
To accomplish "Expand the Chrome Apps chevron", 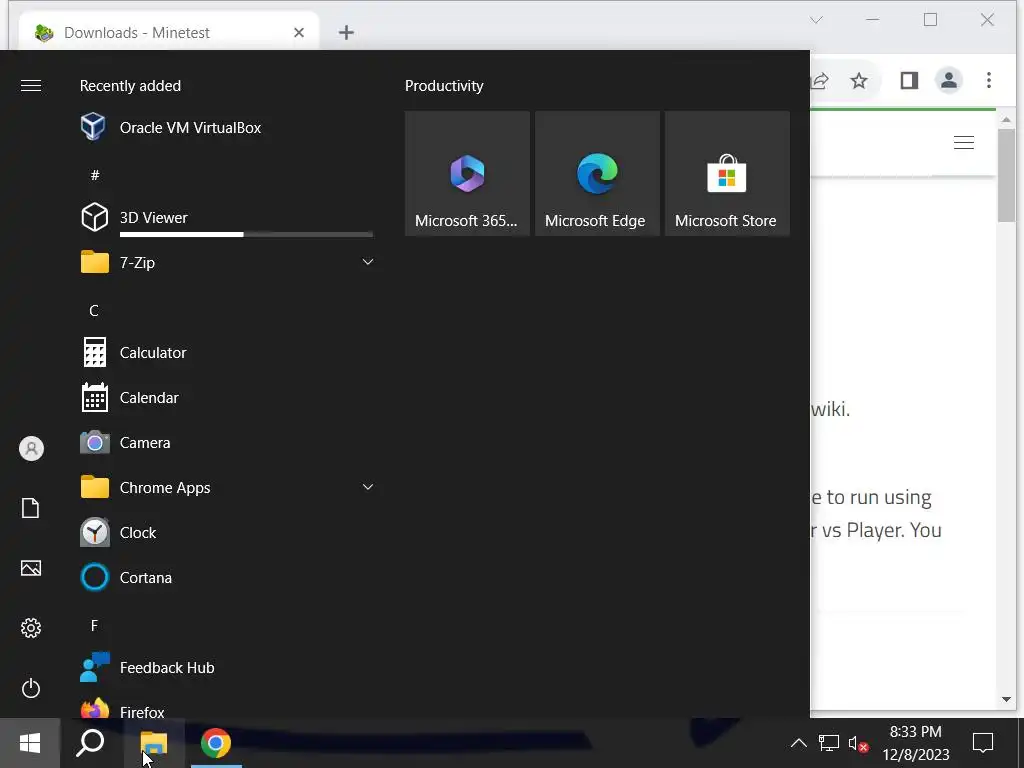I will pyautogui.click(x=368, y=487).
